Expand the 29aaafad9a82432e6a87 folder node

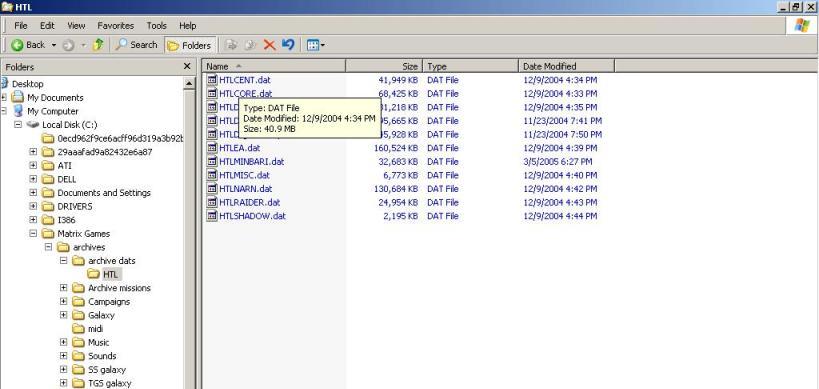(x=33, y=152)
